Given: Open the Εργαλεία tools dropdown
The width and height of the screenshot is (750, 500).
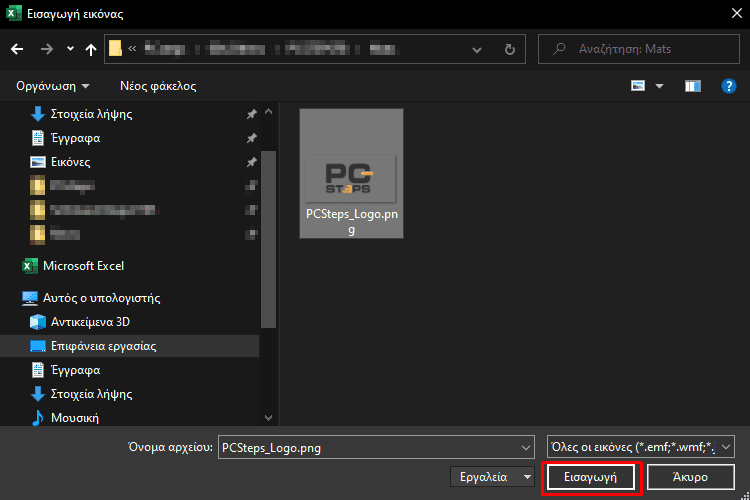Looking at the screenshot, I should 492,477.
